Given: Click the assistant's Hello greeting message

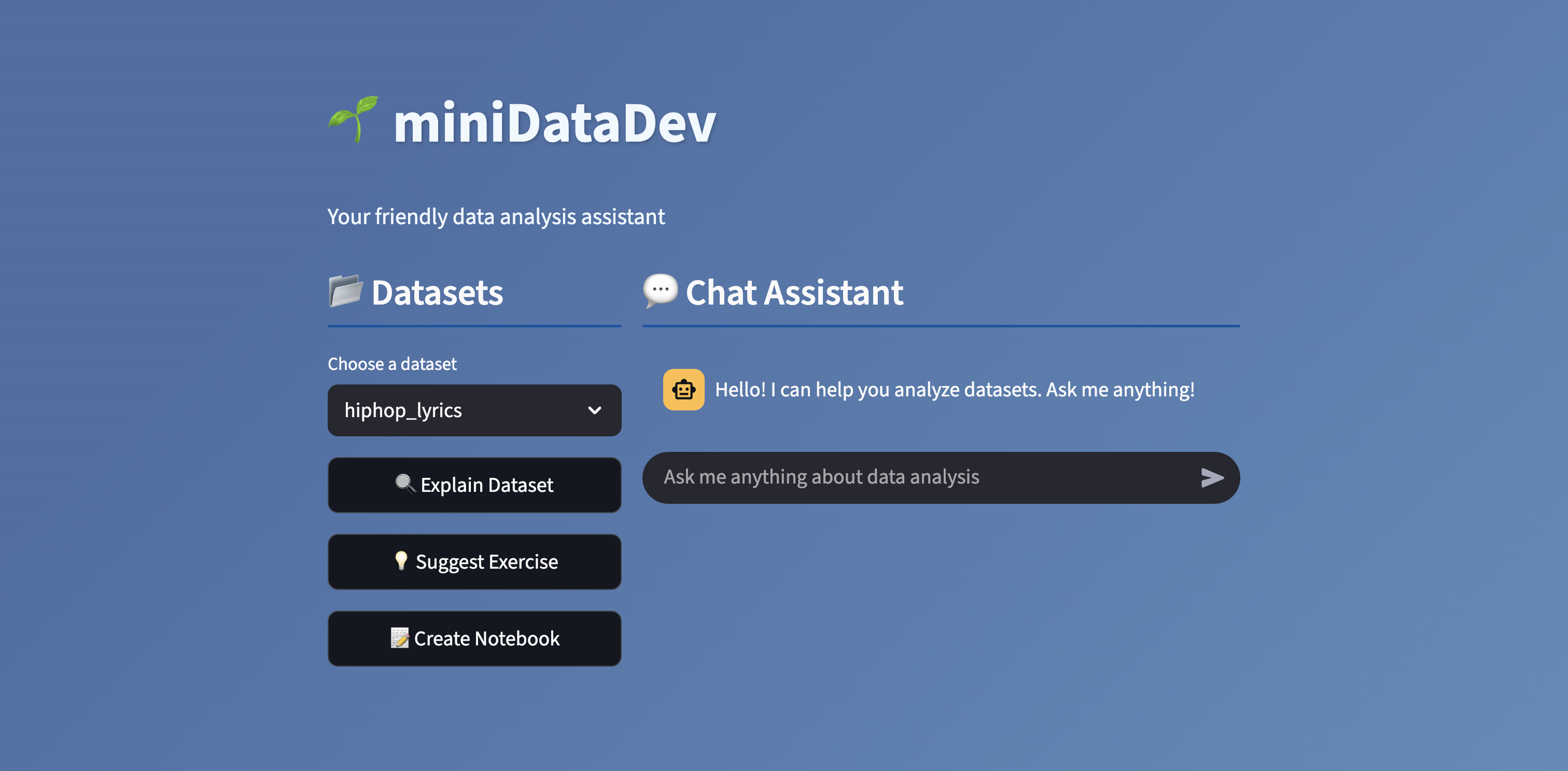Looking at the screenshot, I should pyautogui.click(x=955, y=390).
